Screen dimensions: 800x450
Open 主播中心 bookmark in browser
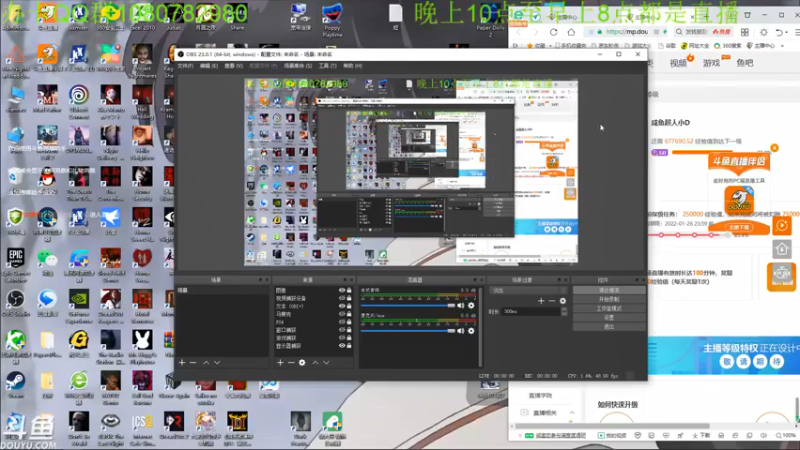761,46
